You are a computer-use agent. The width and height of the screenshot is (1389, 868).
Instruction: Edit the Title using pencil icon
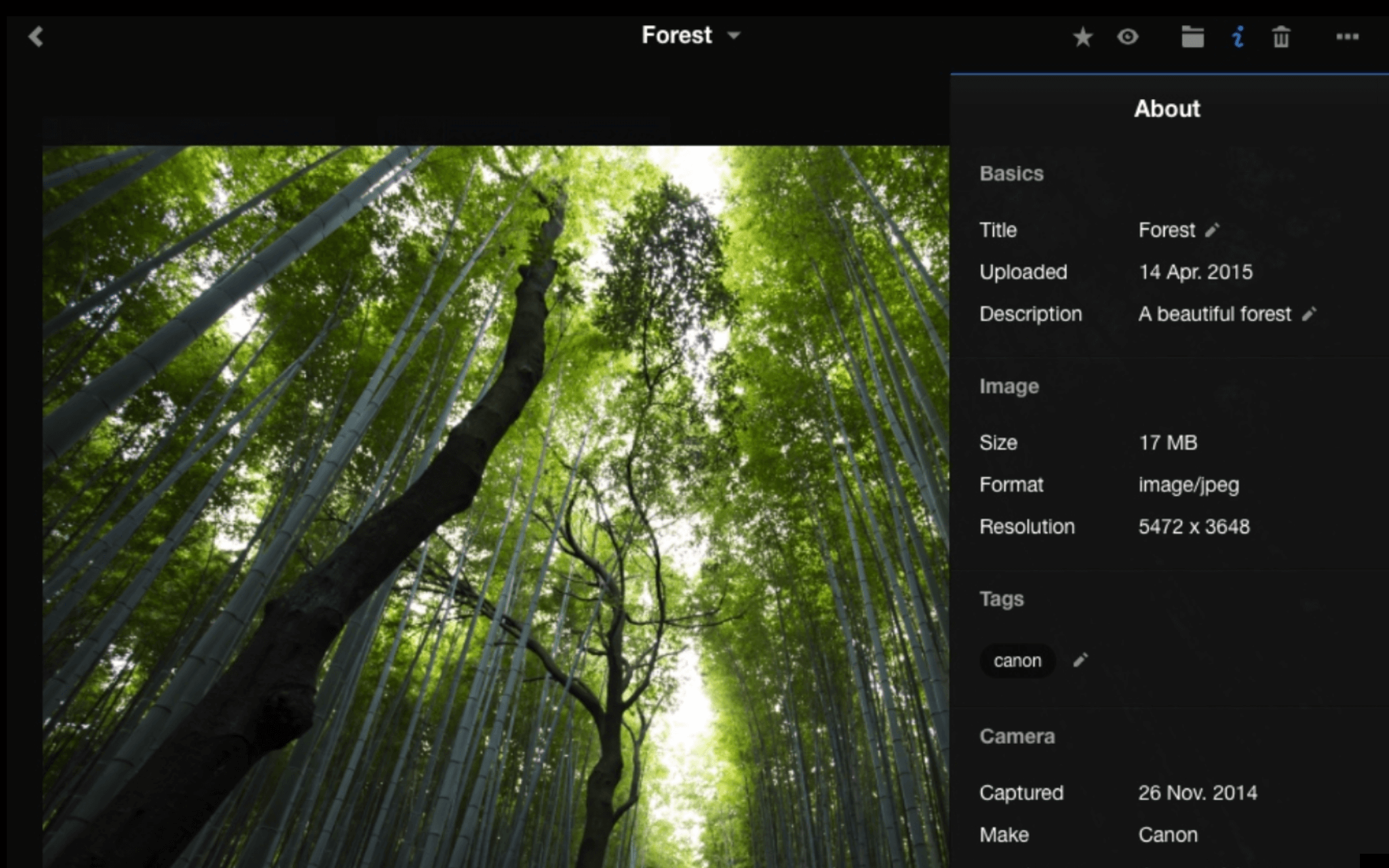point(1213,230)
